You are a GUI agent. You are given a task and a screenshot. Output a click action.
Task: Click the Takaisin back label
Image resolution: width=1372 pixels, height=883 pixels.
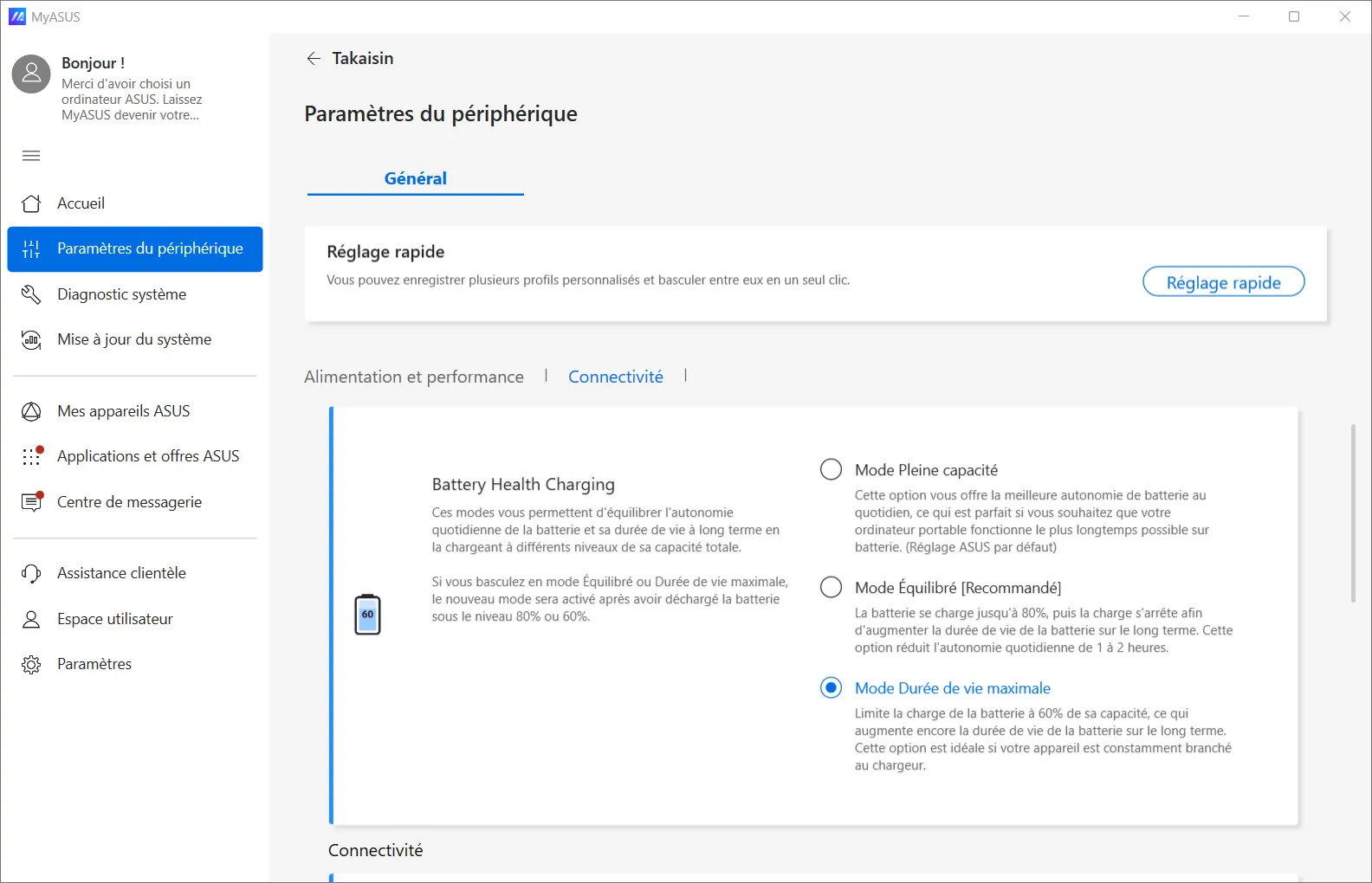coord(363,58)
